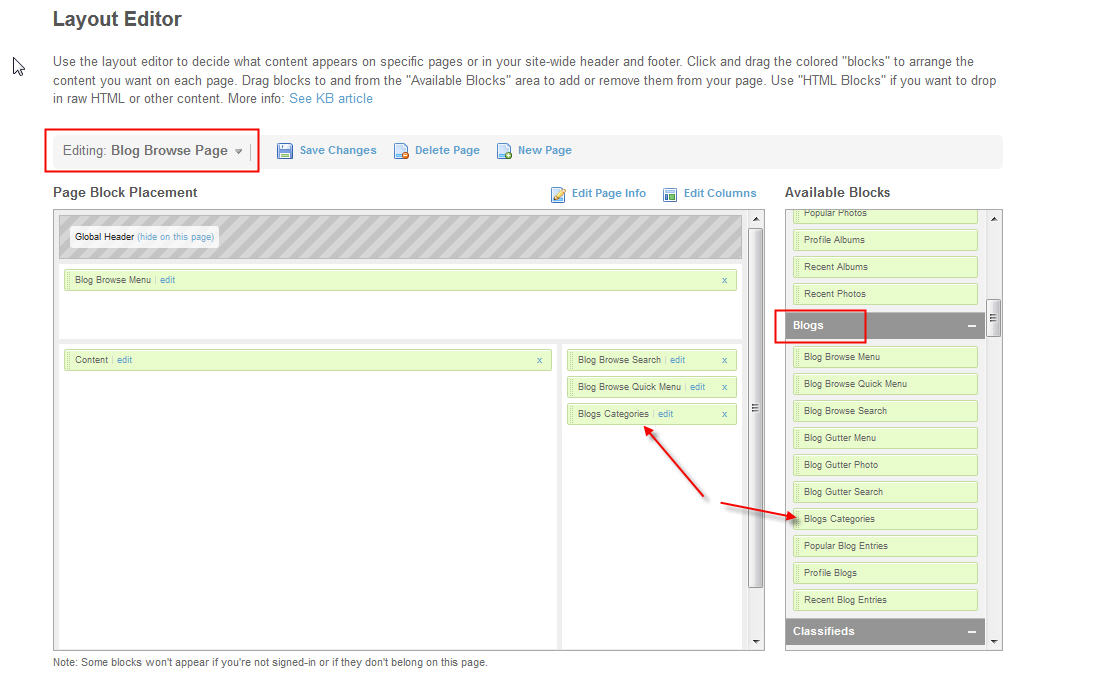Edit the Blog Browse Quick Menu block

pos(697,387)
